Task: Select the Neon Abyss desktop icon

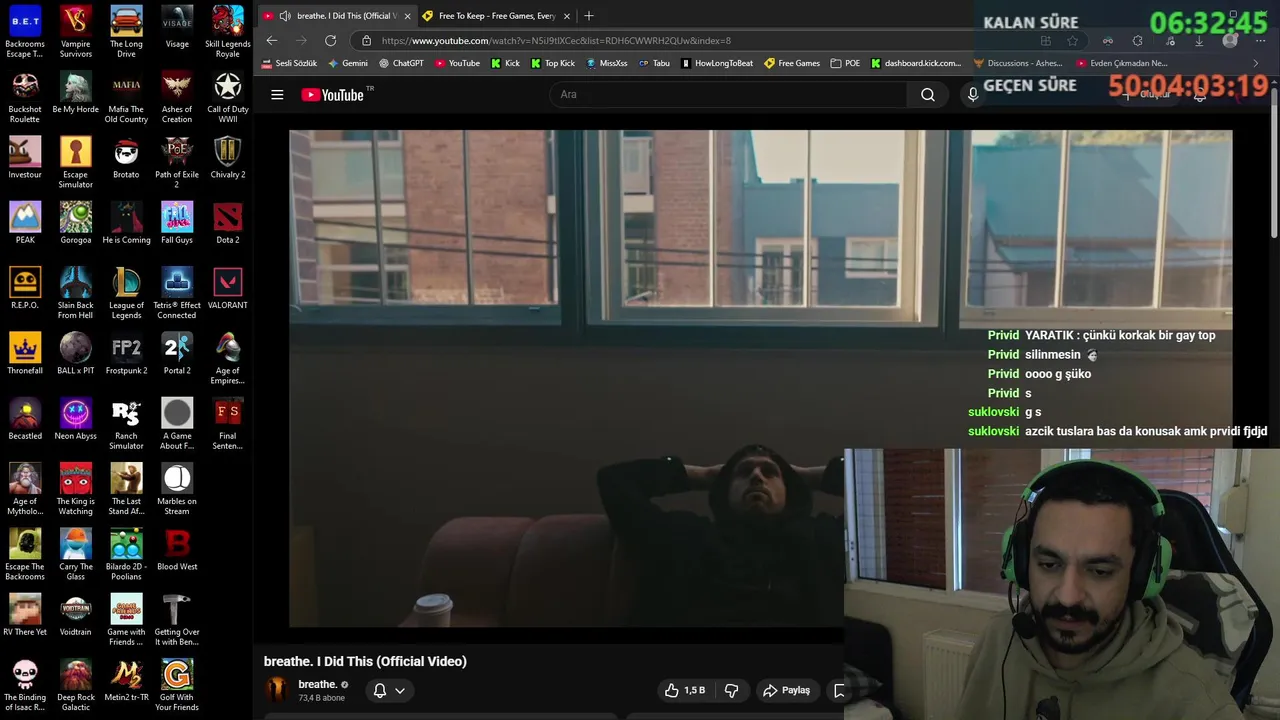Action: (x=76, y=419)
